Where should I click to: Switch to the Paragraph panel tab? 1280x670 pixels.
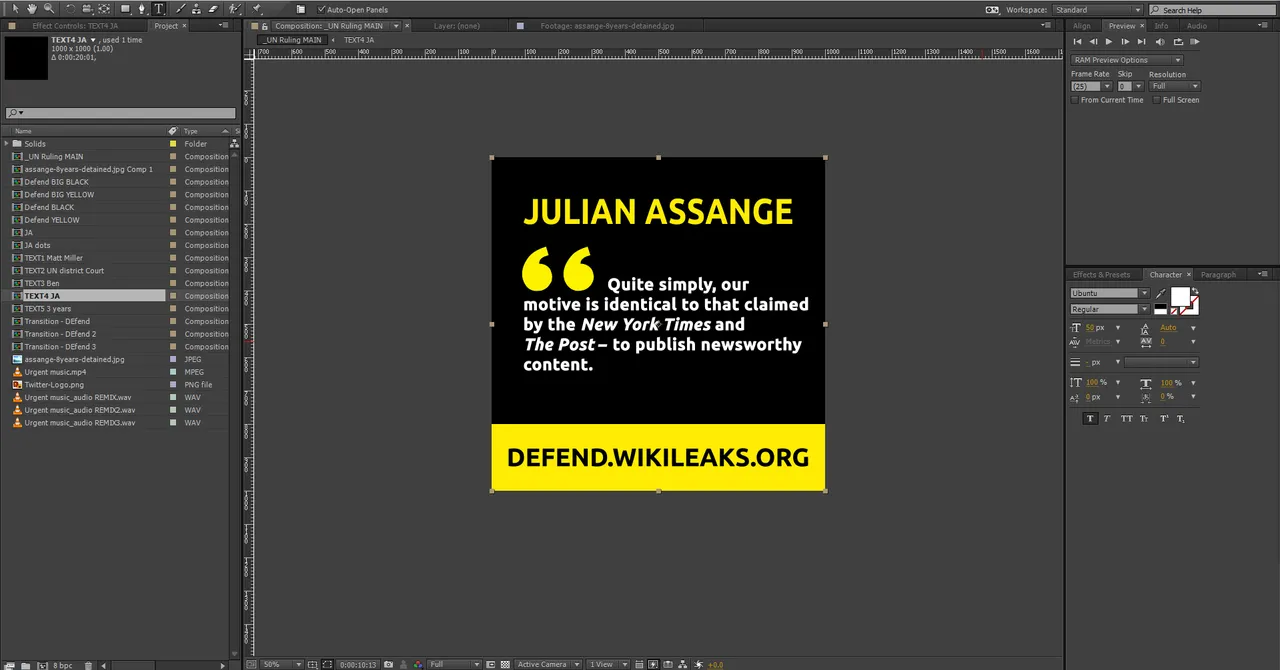1218,275
